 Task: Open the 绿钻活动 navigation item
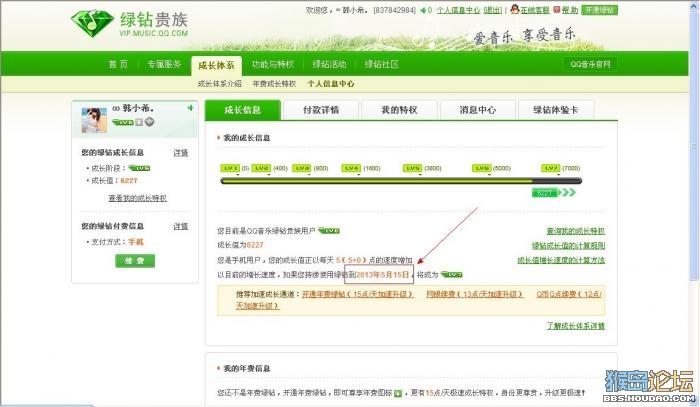(x=329, y=64)
